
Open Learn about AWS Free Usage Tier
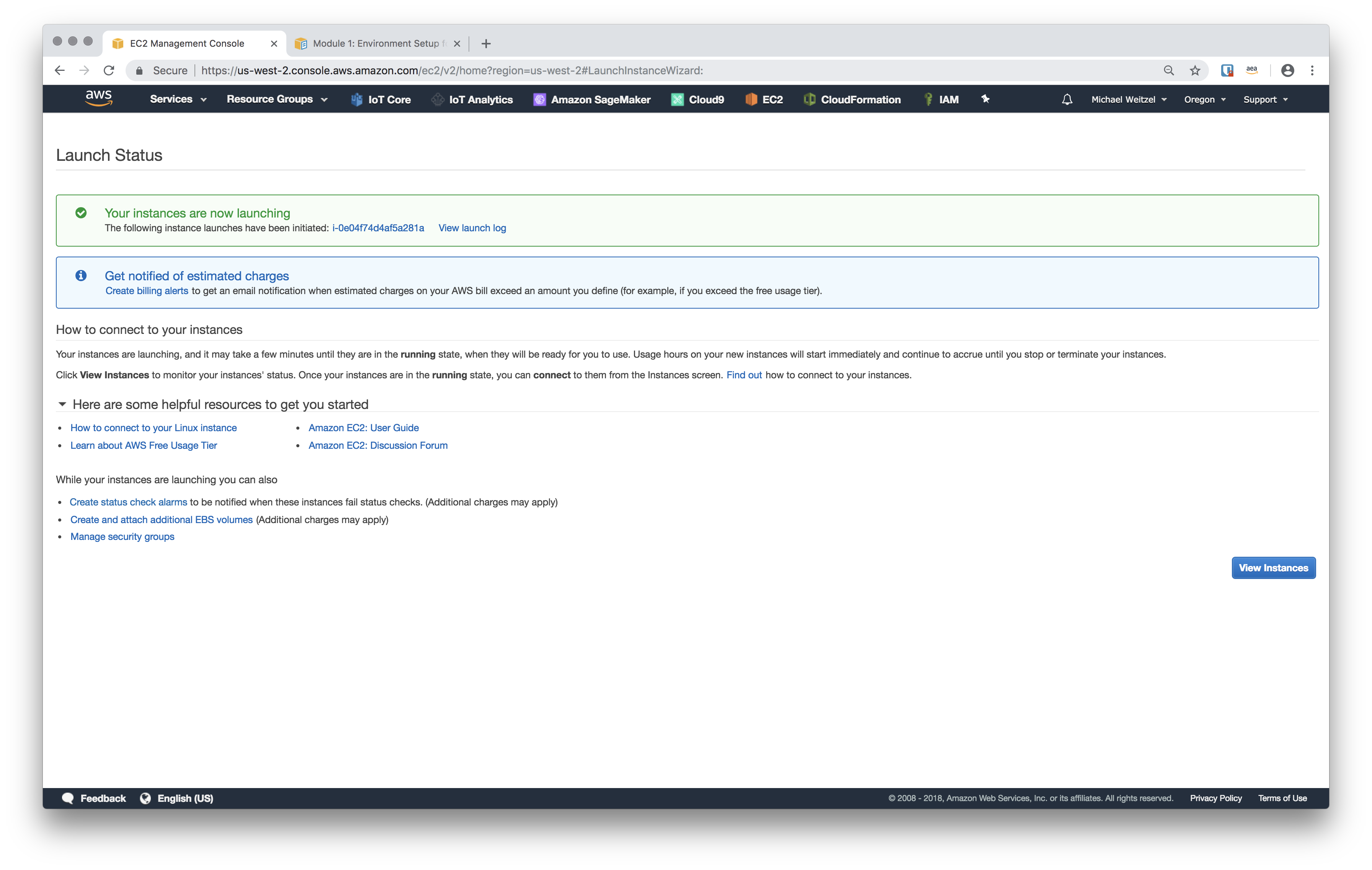tap(144, 445)
